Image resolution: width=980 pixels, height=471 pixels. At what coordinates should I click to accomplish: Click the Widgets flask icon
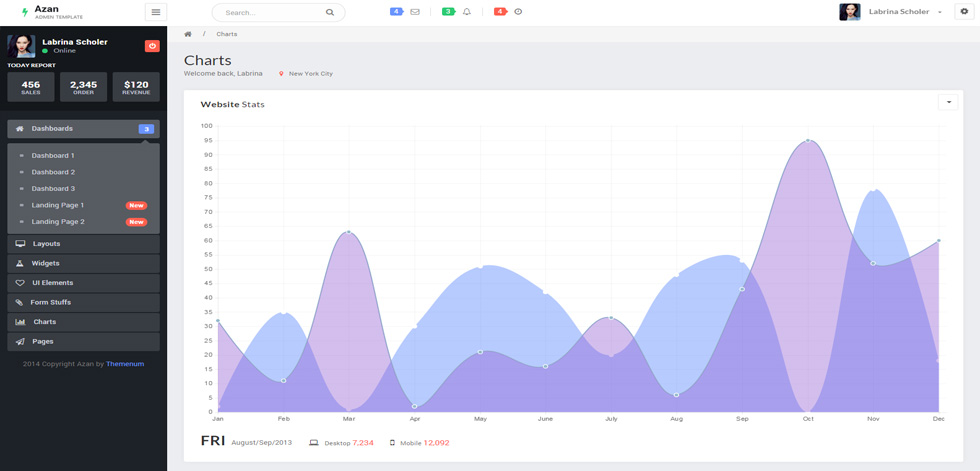pos(20,264)
